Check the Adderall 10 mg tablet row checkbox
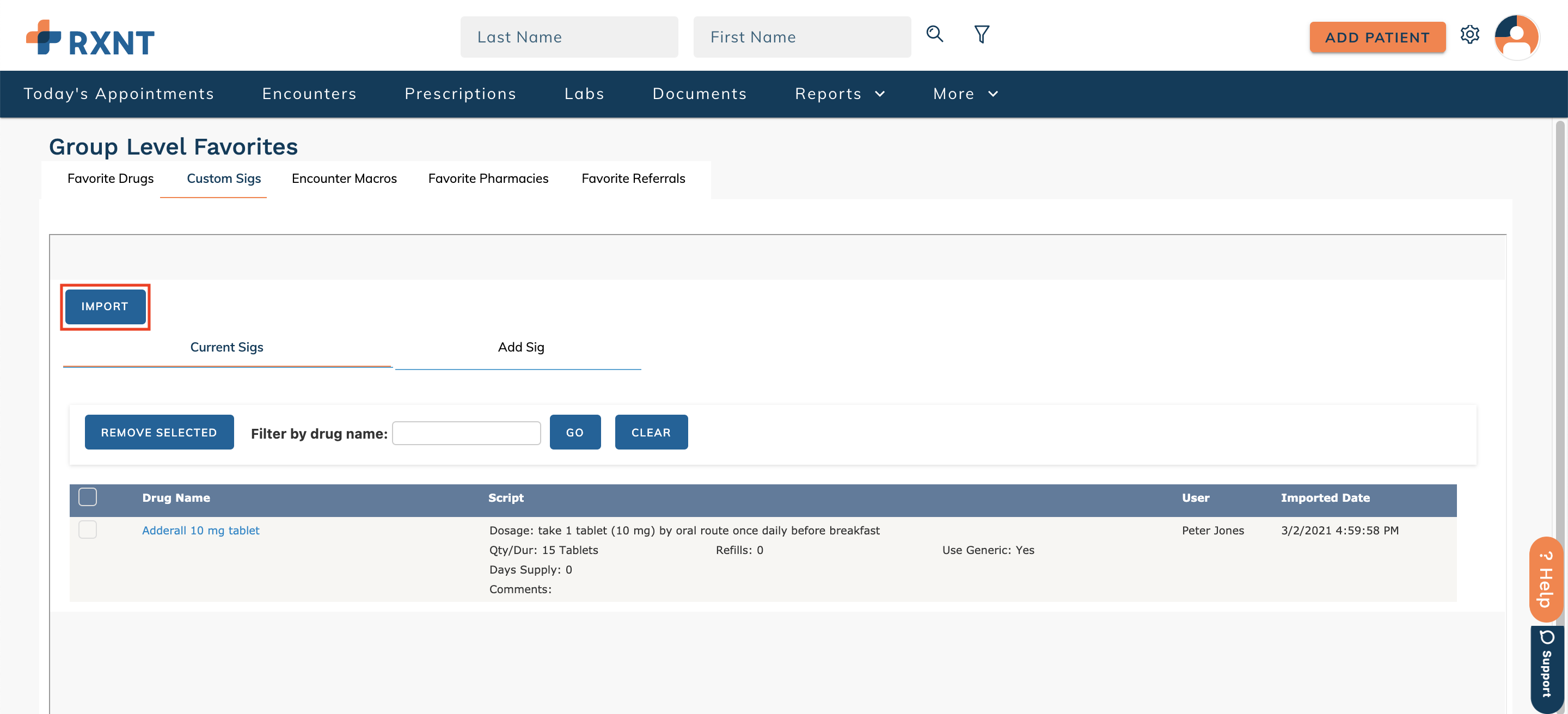Viewport: 1568px width, 714px height. coord(88,529)
